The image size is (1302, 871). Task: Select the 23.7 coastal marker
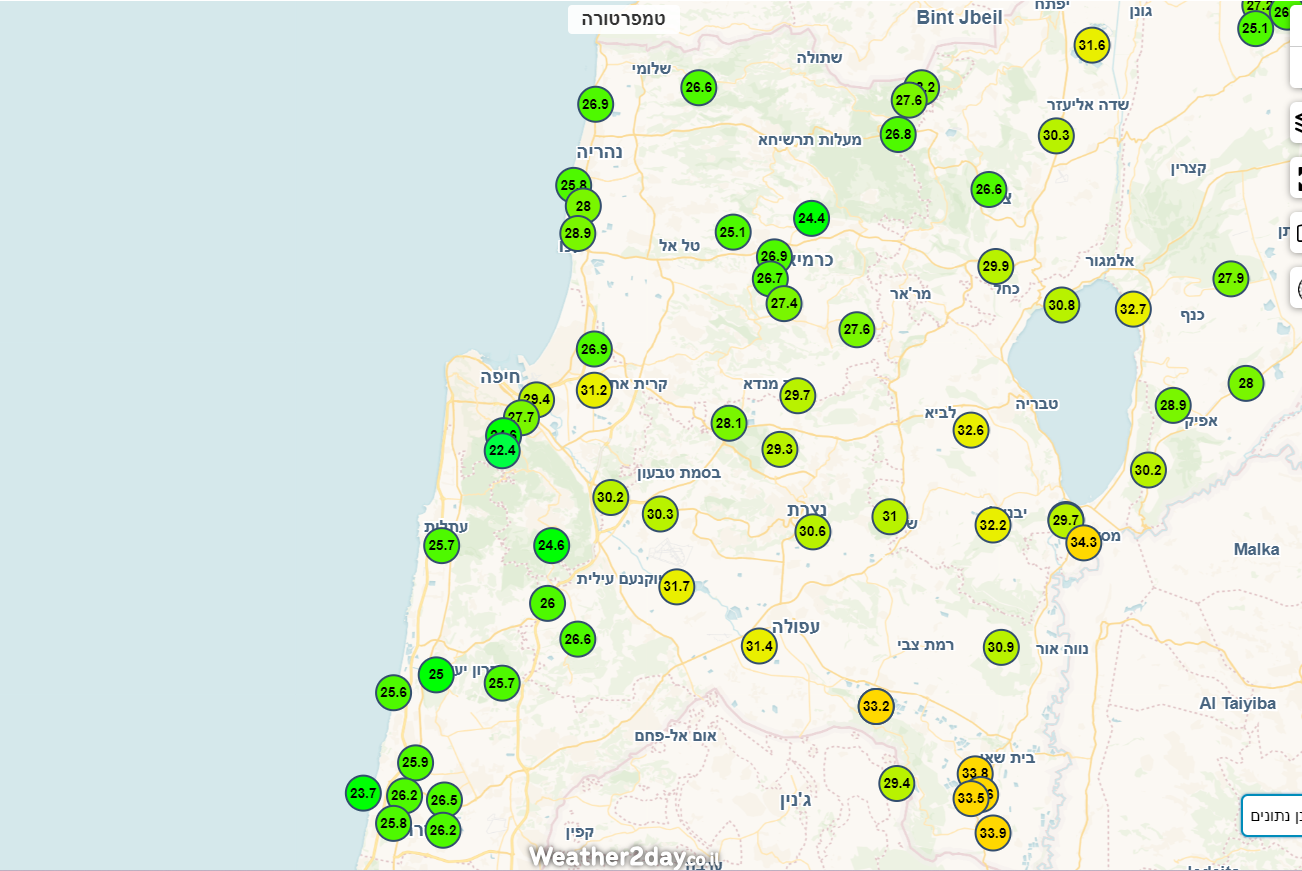tap(363, 793)
